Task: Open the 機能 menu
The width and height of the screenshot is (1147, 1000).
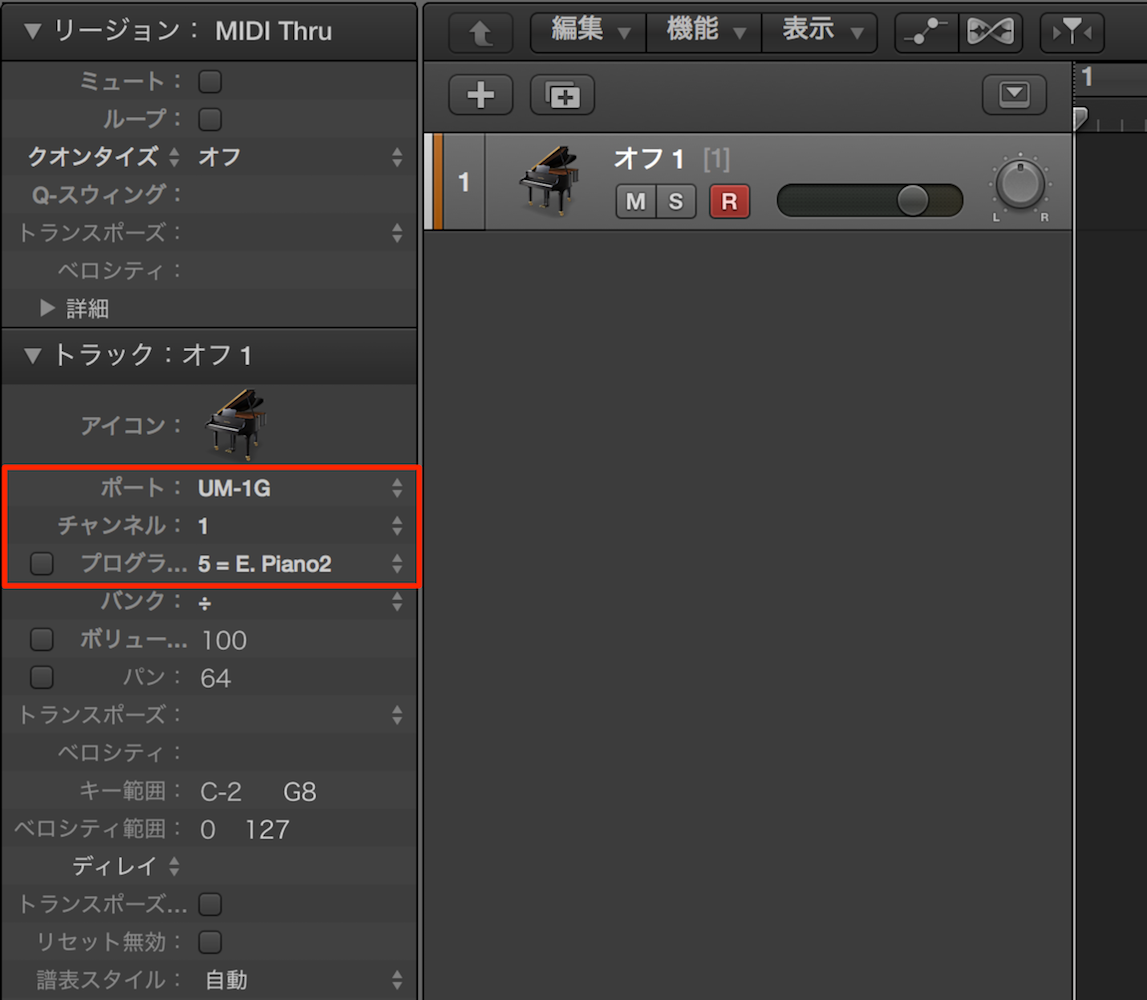Action: 704,32
